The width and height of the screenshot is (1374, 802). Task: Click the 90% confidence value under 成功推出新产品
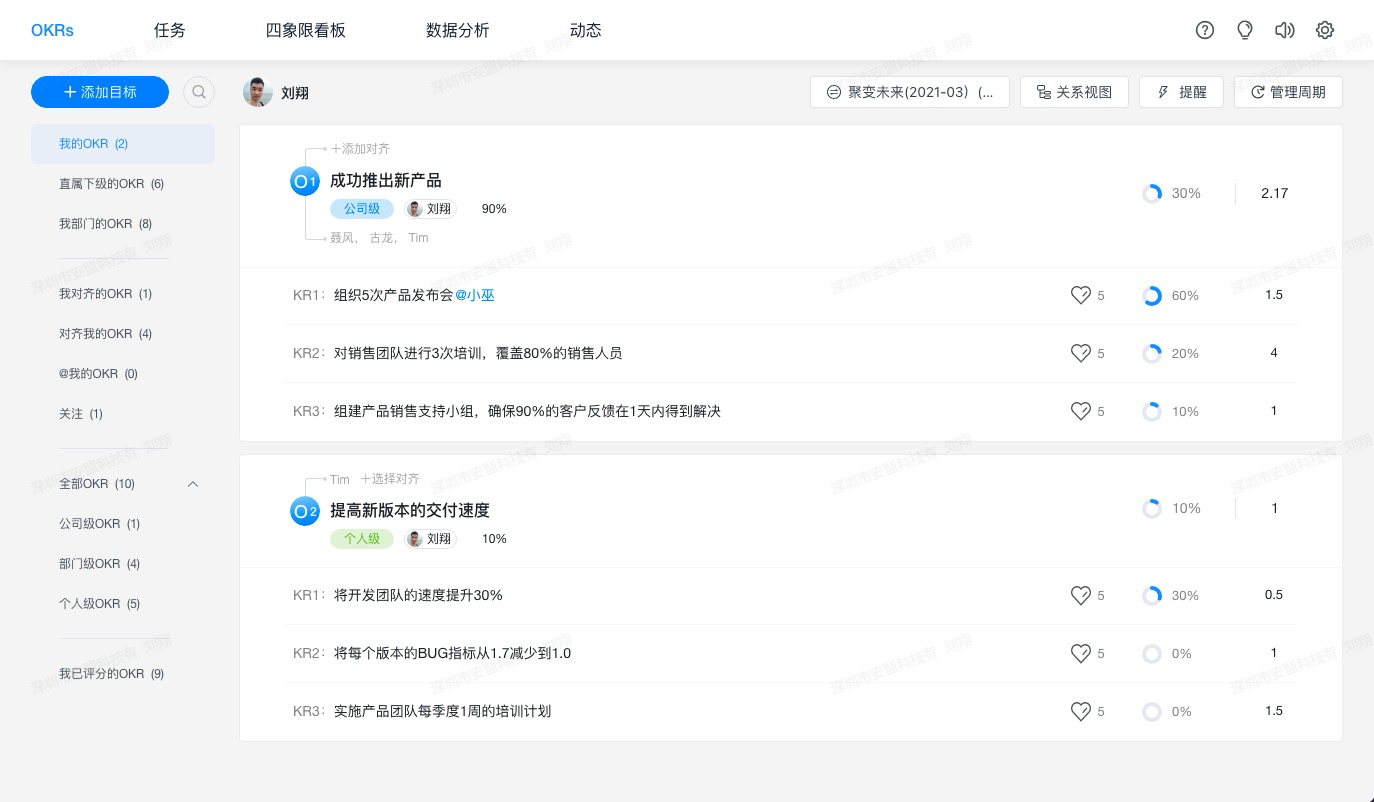pyautogui.click(x=494, y=209)
